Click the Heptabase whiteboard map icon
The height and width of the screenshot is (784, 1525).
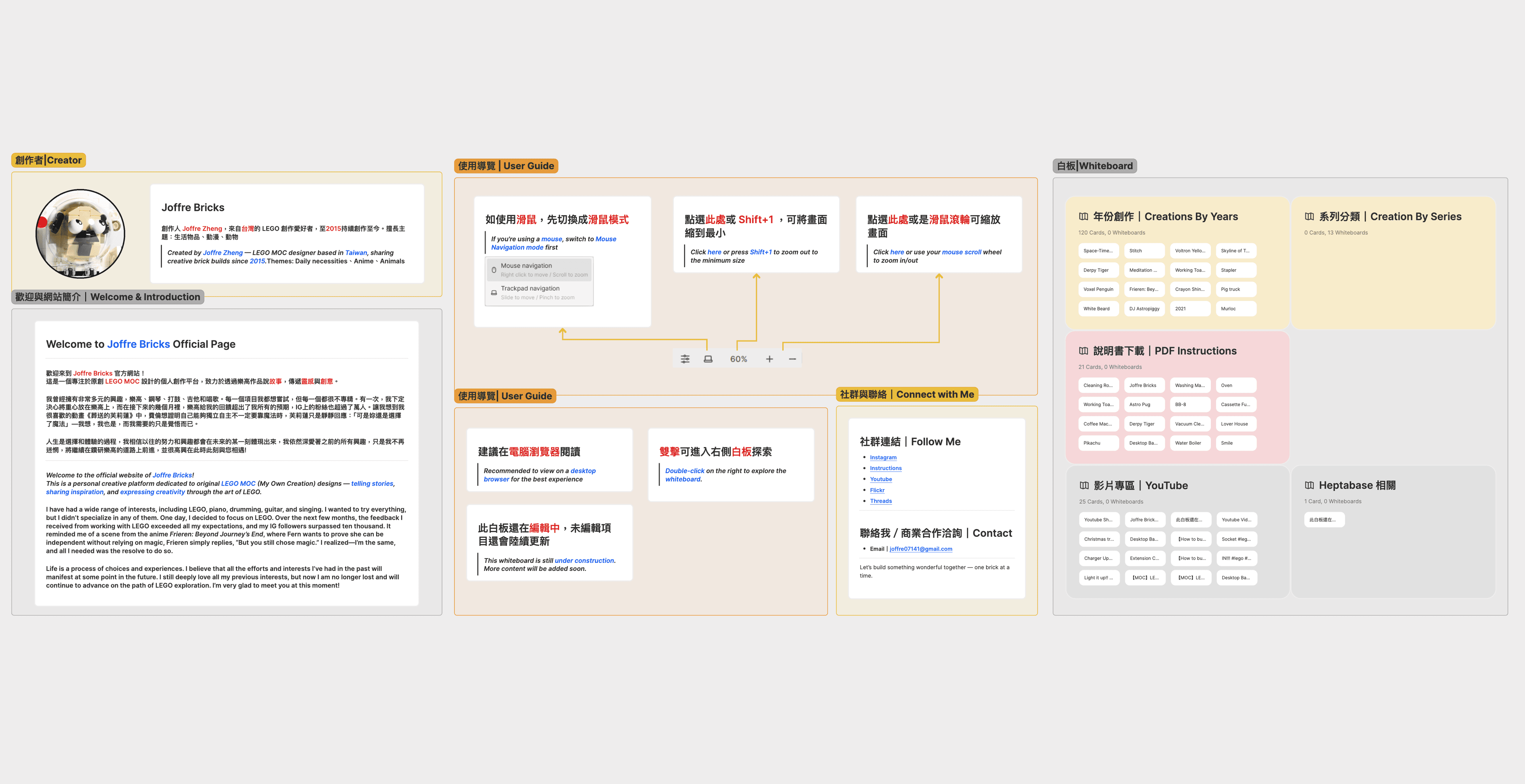(x=1309, y=485)
